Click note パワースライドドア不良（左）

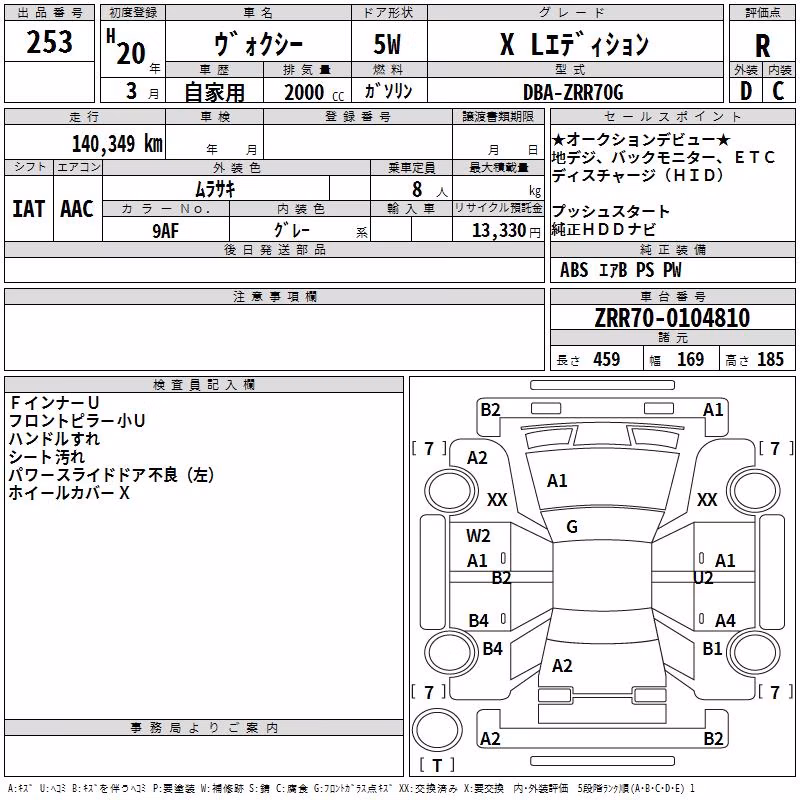pos(112,474)
